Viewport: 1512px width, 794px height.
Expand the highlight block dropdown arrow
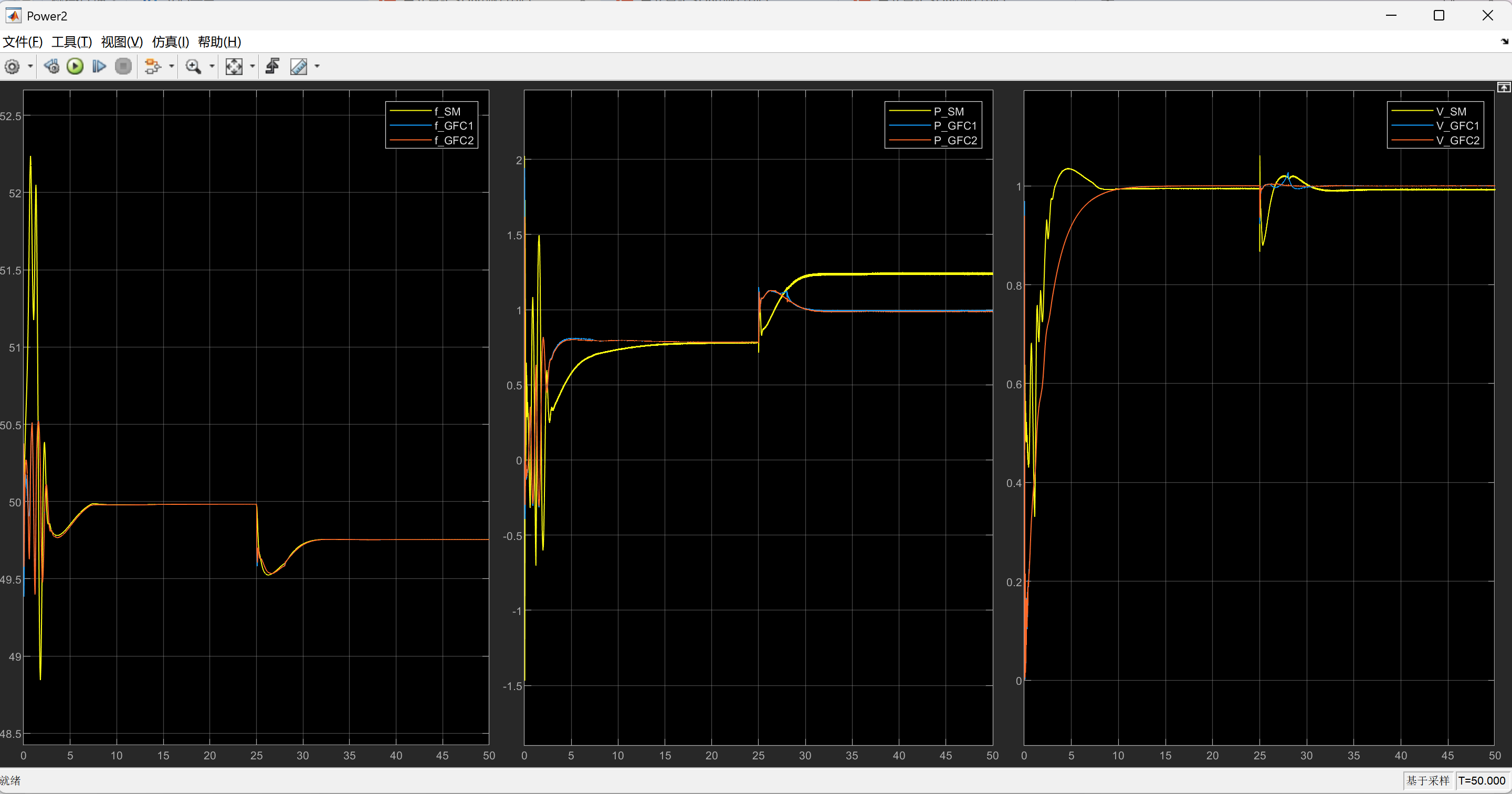point(171,67)
